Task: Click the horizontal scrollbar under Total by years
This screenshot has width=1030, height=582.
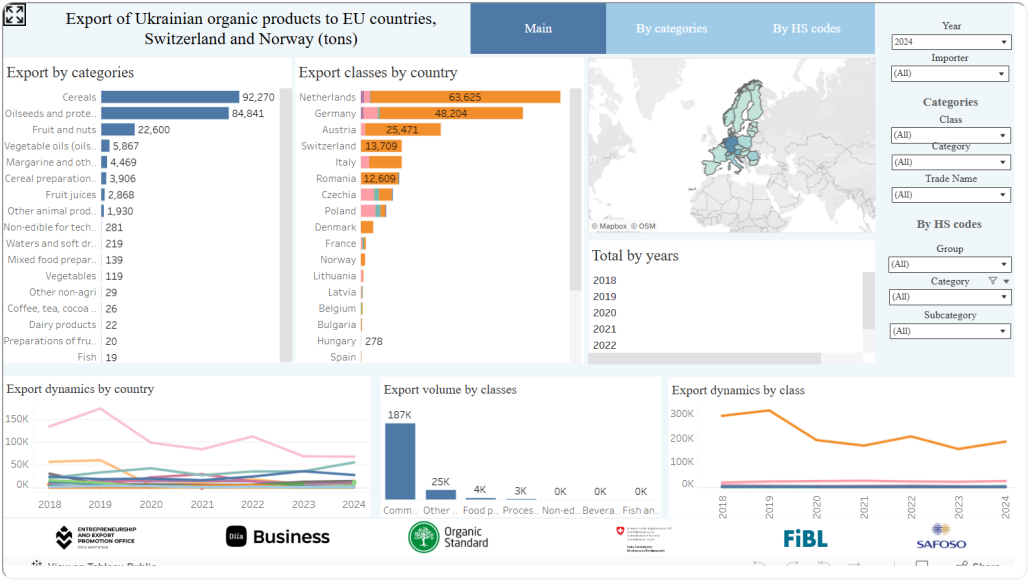Action: (704, 359)
